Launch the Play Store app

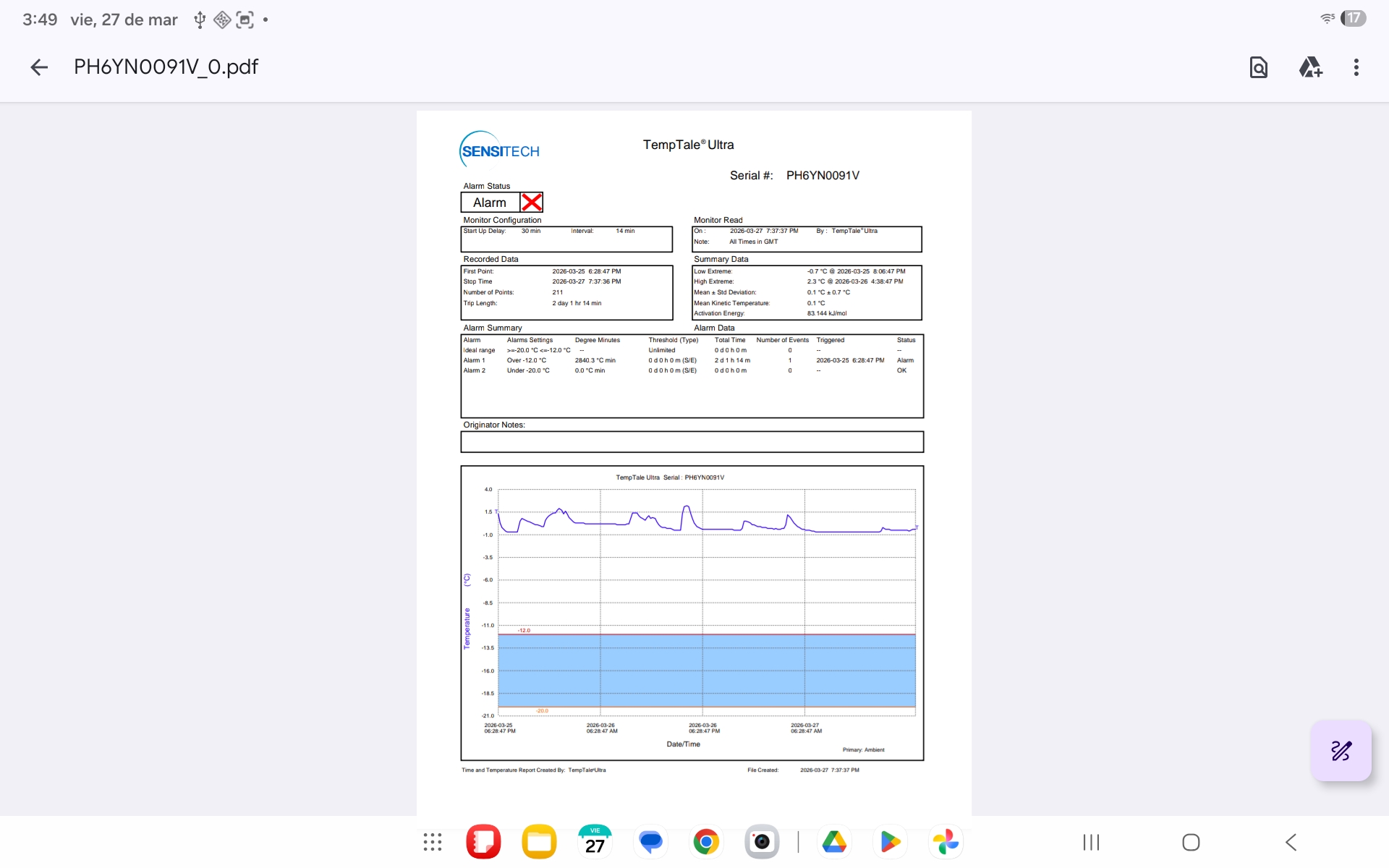(890, 842)
